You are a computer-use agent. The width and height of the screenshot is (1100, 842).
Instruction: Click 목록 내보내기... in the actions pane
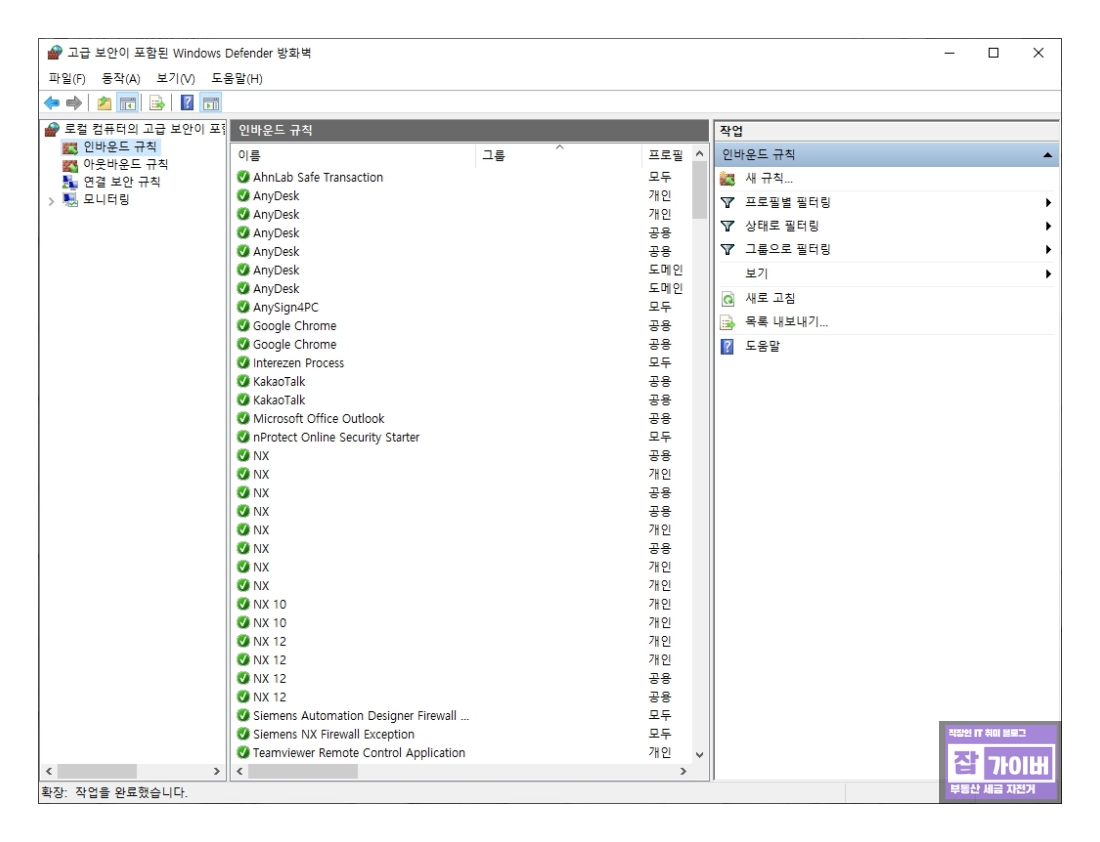click(x=786, y=322)
